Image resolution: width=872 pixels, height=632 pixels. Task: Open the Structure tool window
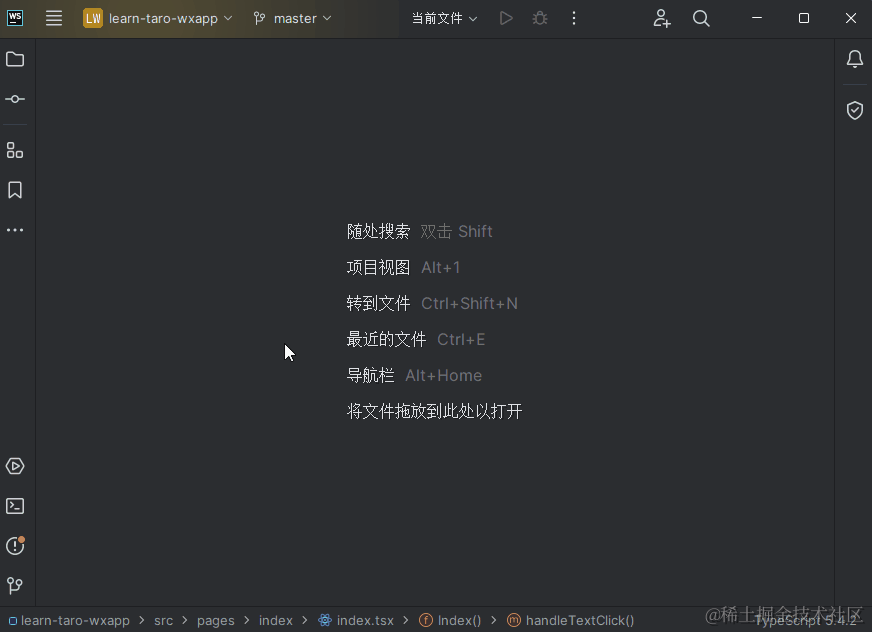click(x=15, y=150)
